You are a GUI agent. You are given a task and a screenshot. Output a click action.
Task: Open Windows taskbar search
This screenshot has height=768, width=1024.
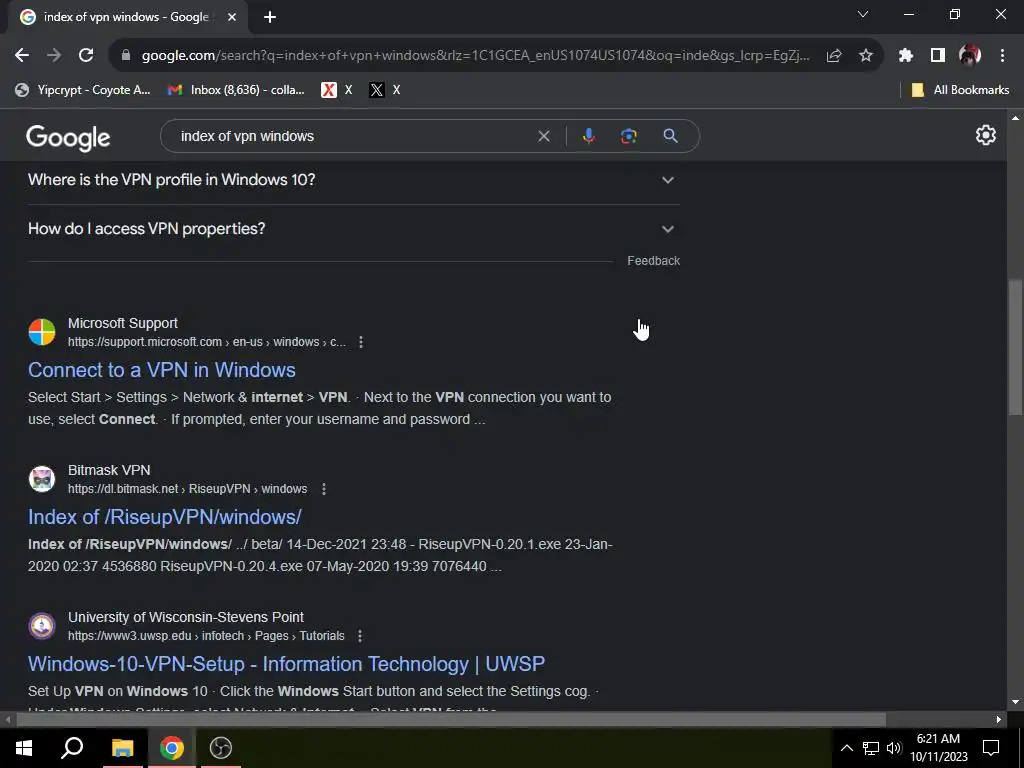pyautogui.click(x=72, y=748)
